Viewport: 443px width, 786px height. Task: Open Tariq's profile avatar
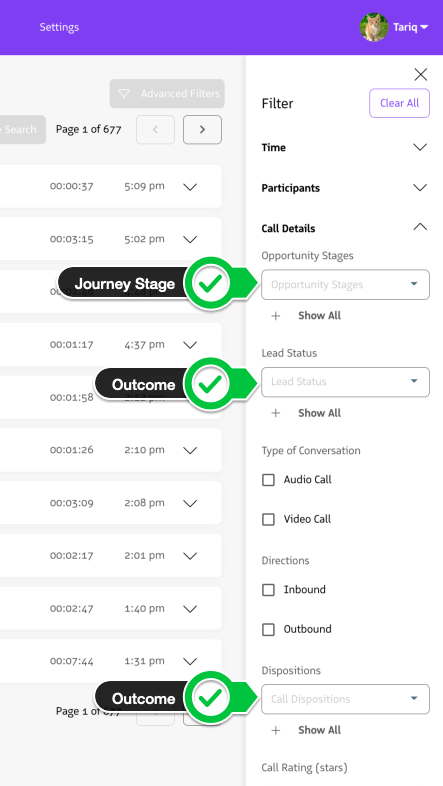[x=374, y=27]
